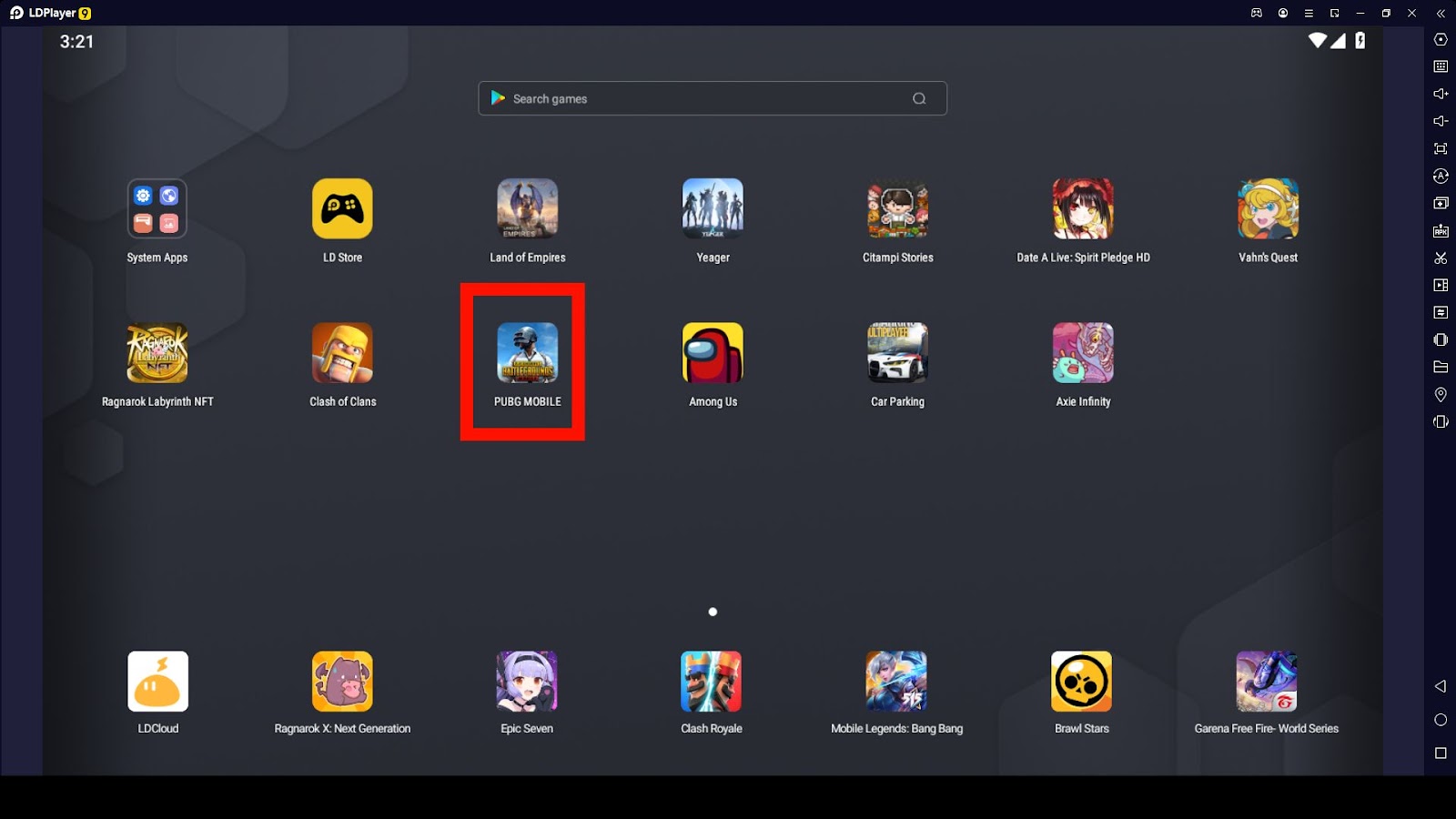1456x819 pixels.
Task: Launch Axie Infinity
Action: pos(1083,353)
